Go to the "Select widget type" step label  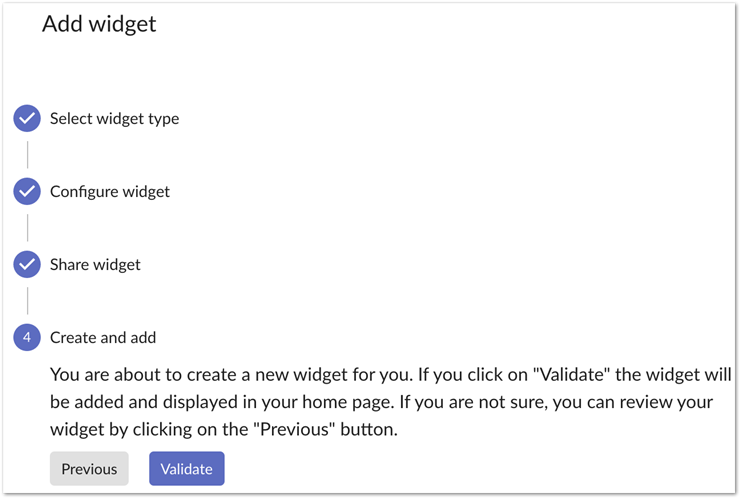tap(114, 118)
